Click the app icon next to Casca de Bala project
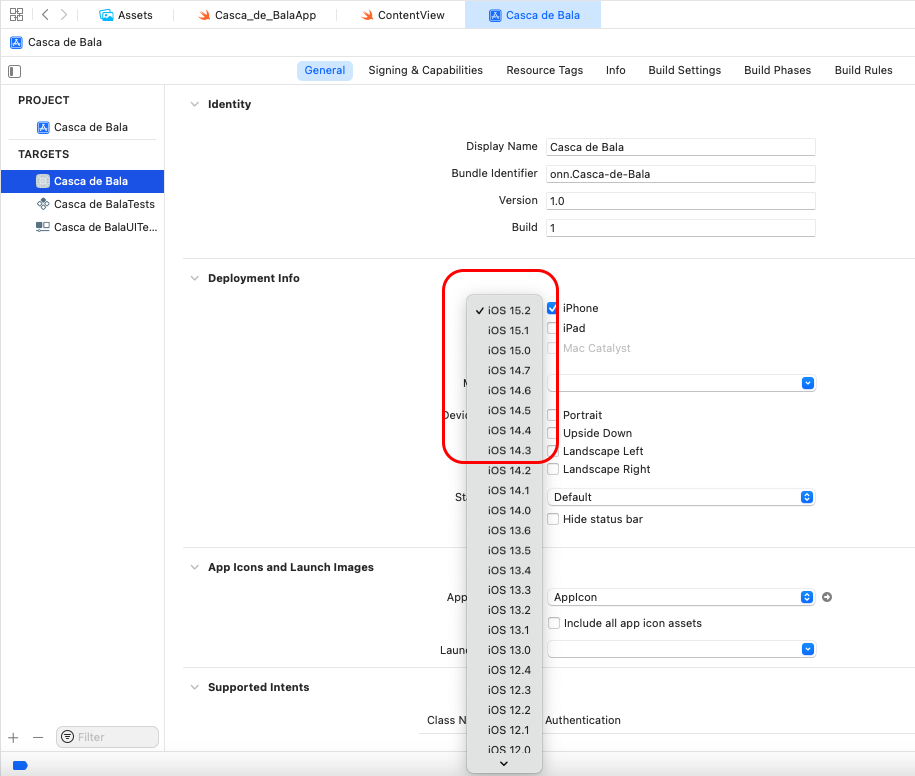 [x=43, y=127]
